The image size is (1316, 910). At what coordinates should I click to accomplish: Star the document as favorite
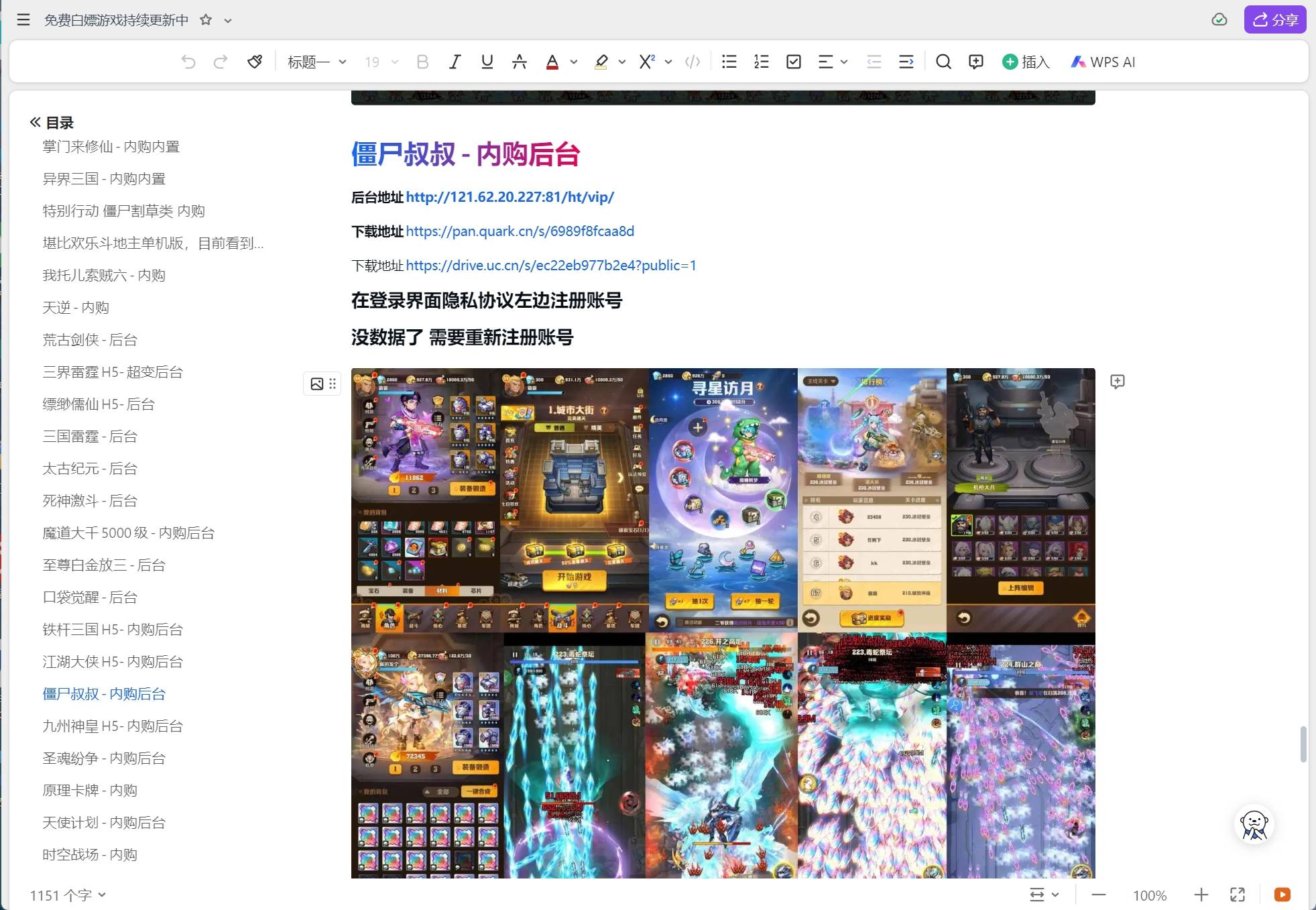click(x=206, y=19)
